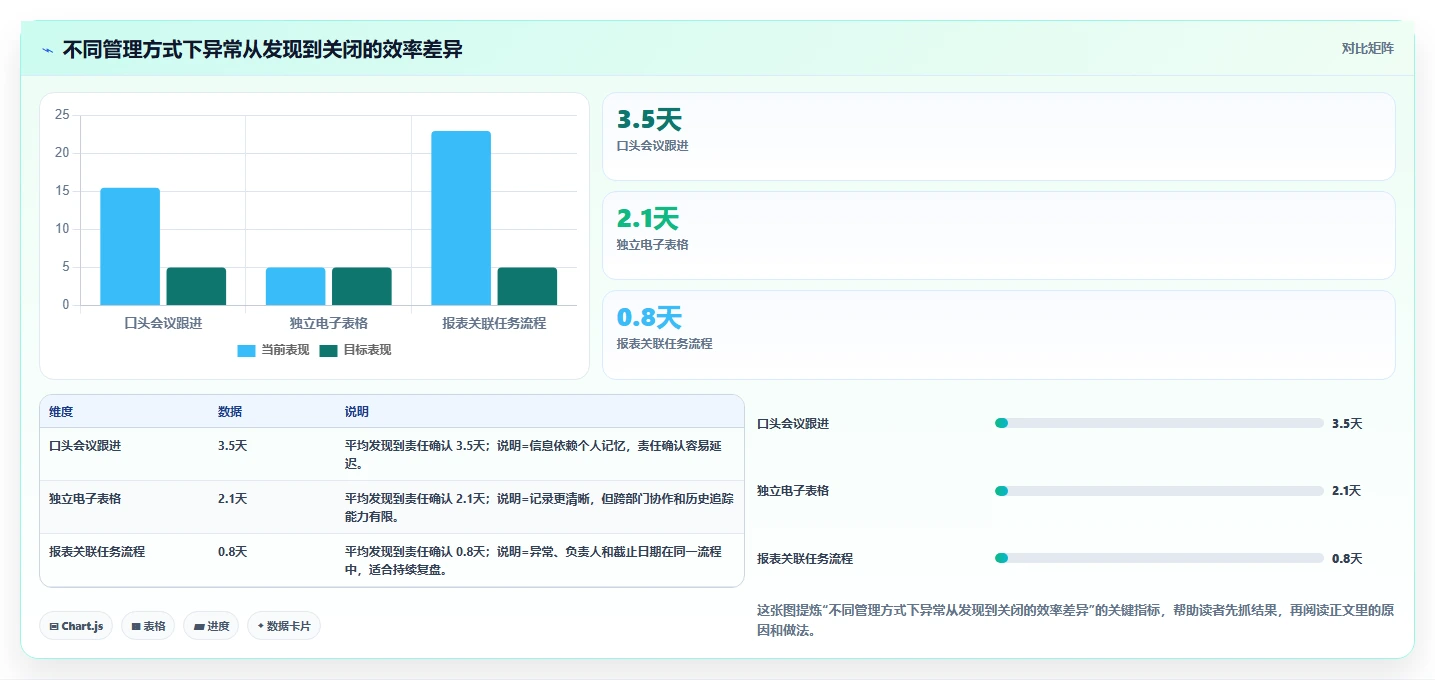Click the 口头会议跟进 x-axis label
1435x680 pixels.
click(x=163, y=323)
